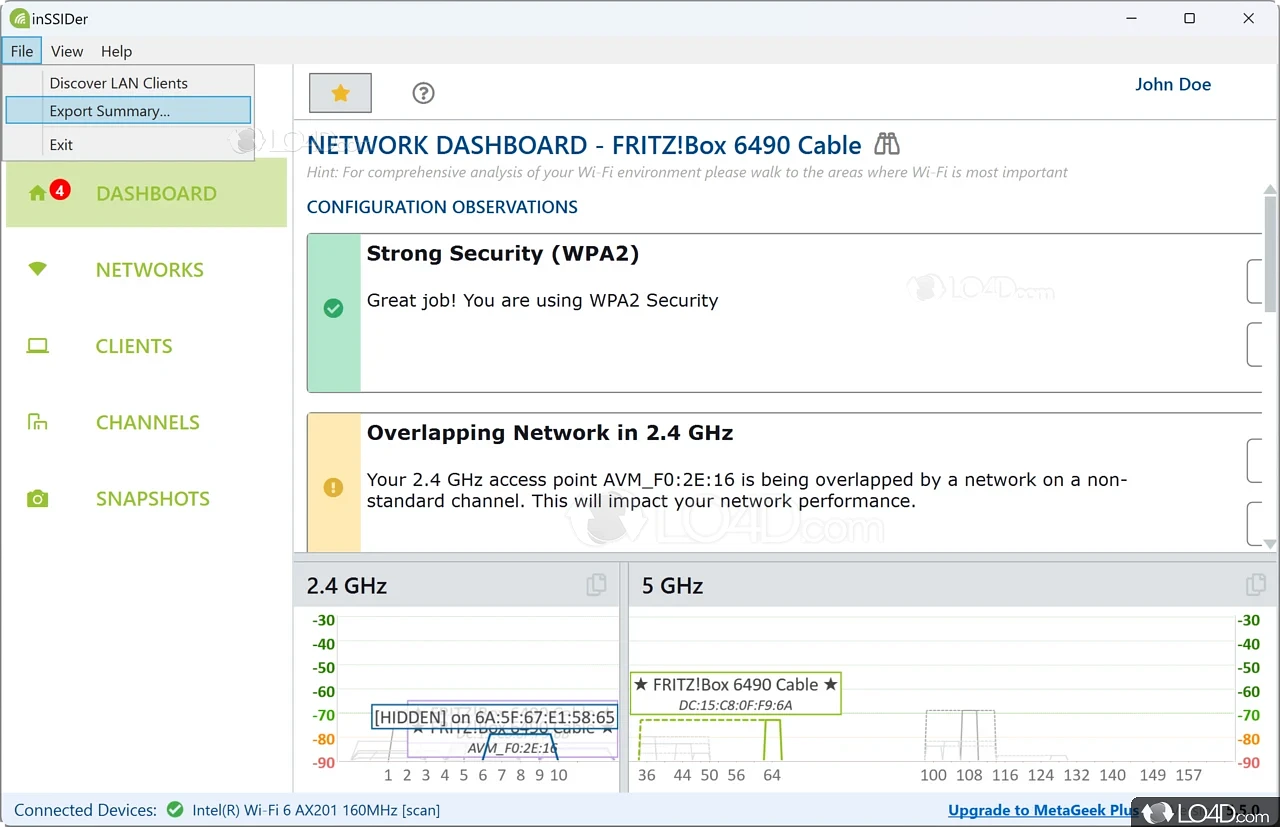Click the 2.4 GHz panel title
The height and width of the screenshot is (827, 1280).
346,585
